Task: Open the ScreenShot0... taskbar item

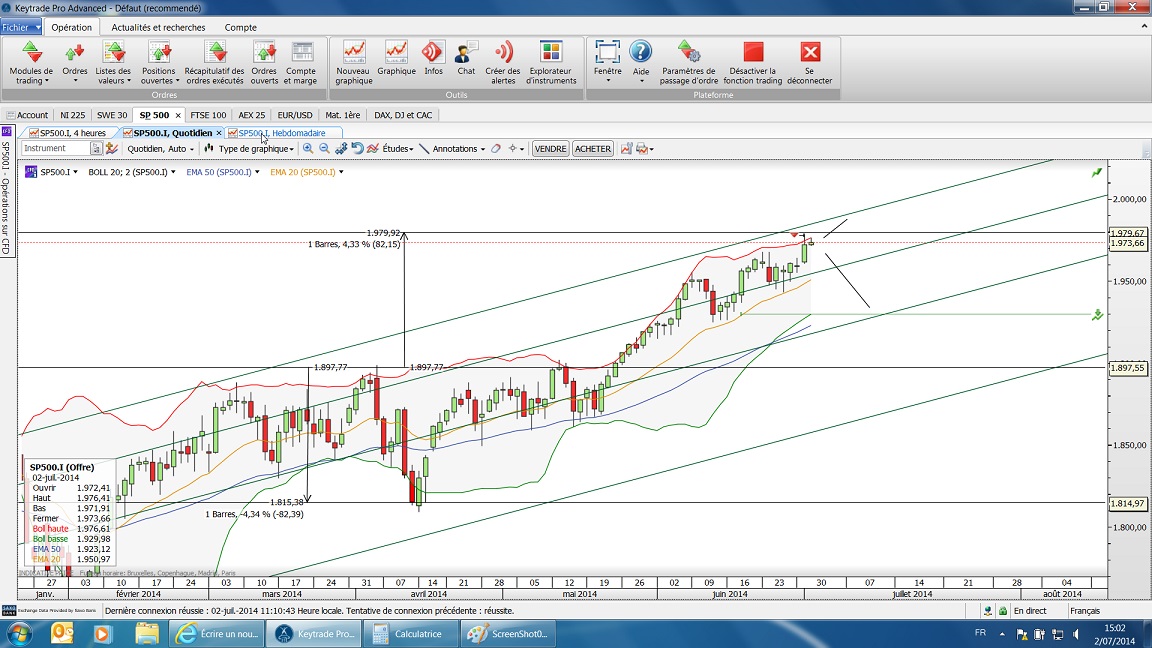Action: tap(508, 633)
